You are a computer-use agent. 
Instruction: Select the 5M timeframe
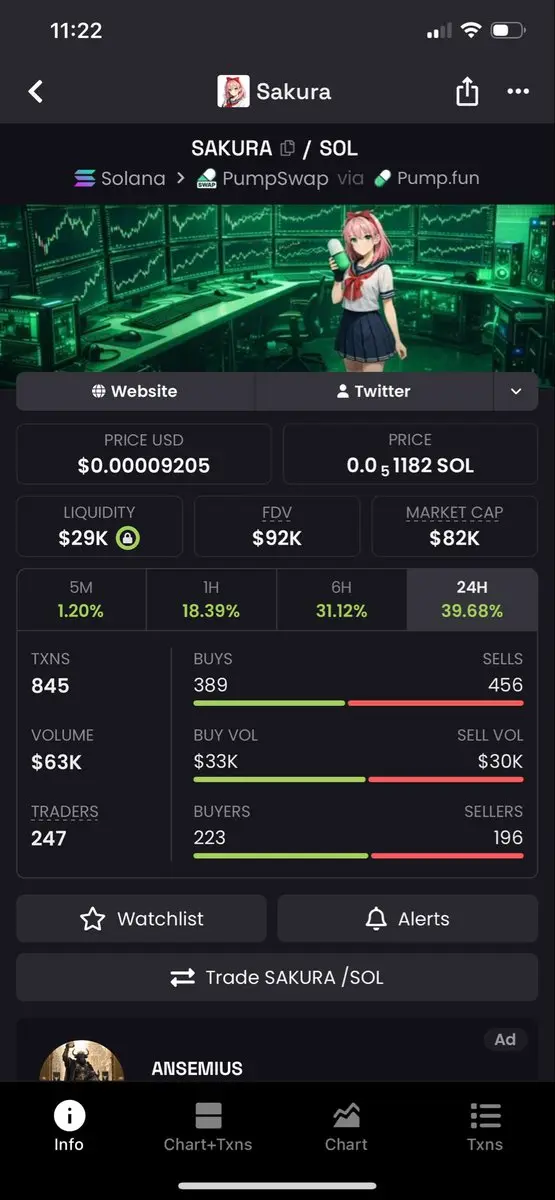tap(81, 600)
